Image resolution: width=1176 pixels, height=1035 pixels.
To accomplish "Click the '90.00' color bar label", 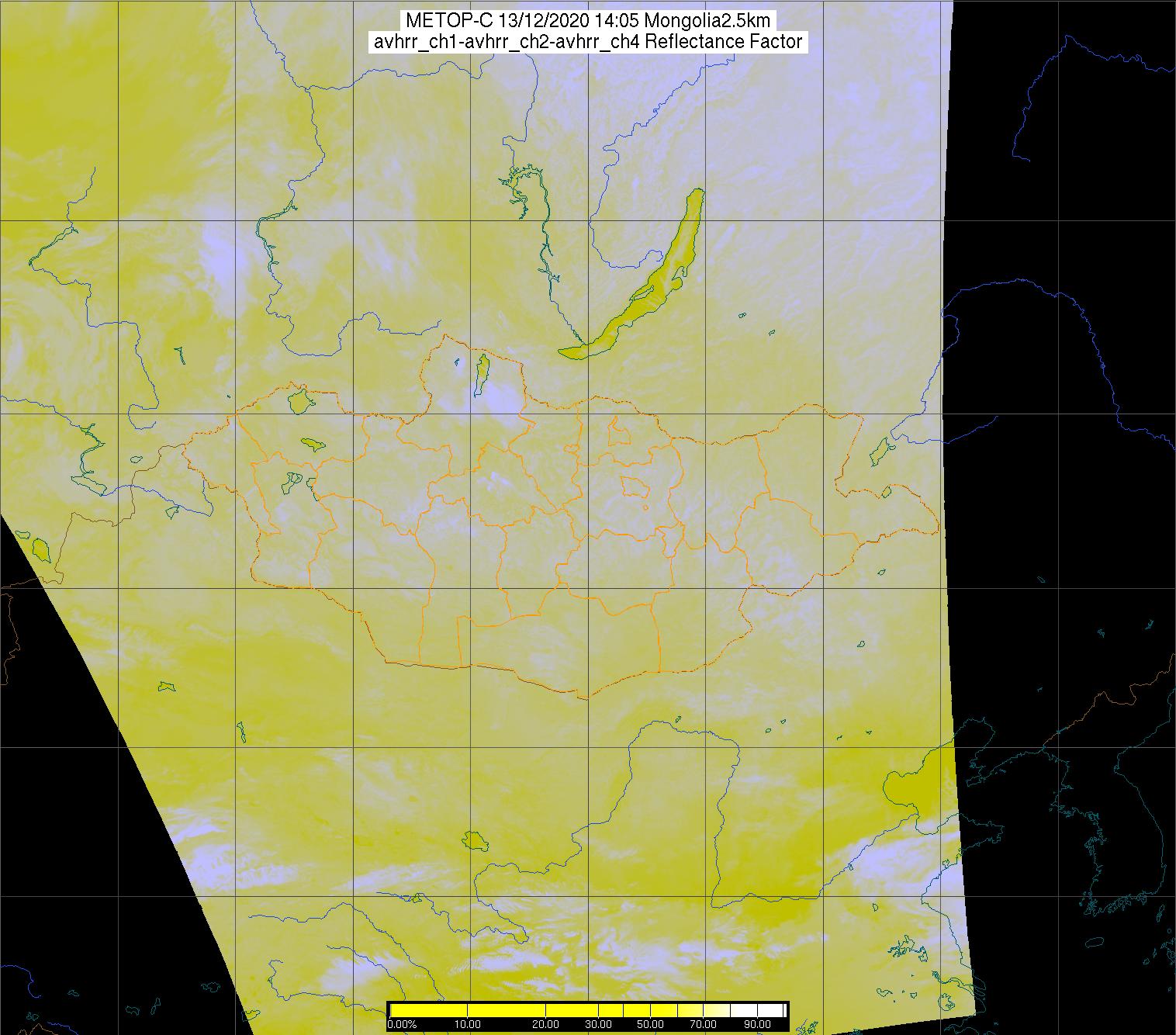I will 757,1024.
